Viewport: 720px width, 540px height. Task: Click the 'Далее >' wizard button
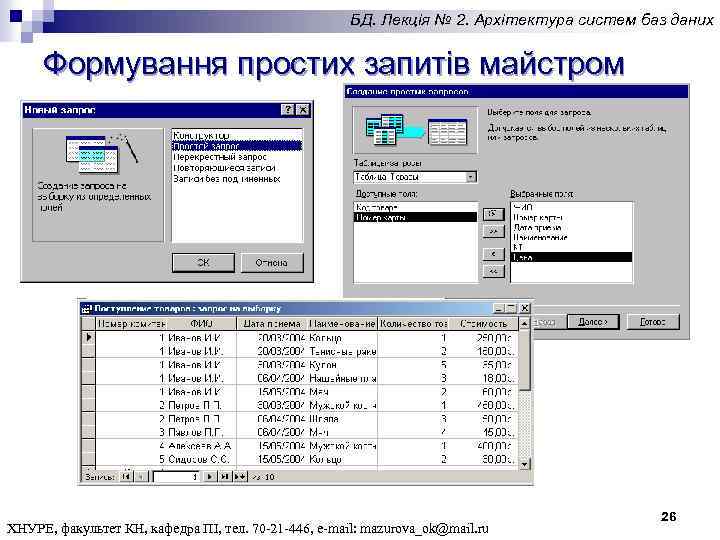[593, 322]
